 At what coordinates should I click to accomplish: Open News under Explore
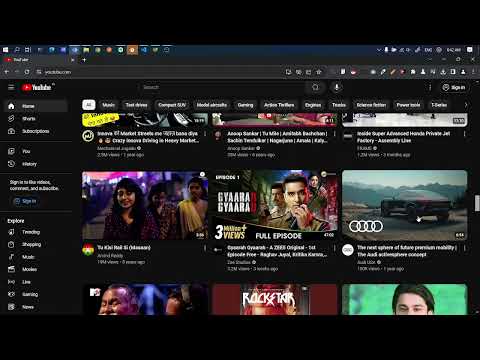[x=36, y=307]
